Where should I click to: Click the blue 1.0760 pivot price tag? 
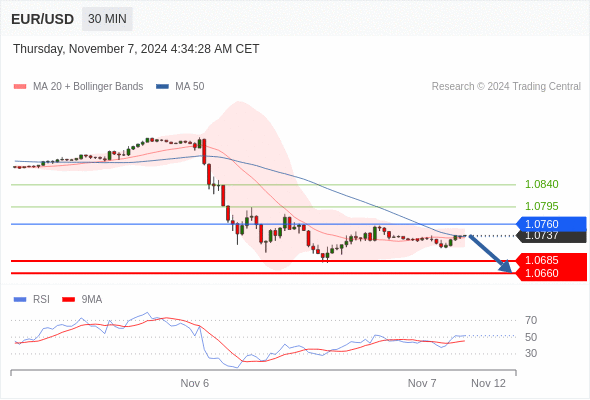click(551, 224)
